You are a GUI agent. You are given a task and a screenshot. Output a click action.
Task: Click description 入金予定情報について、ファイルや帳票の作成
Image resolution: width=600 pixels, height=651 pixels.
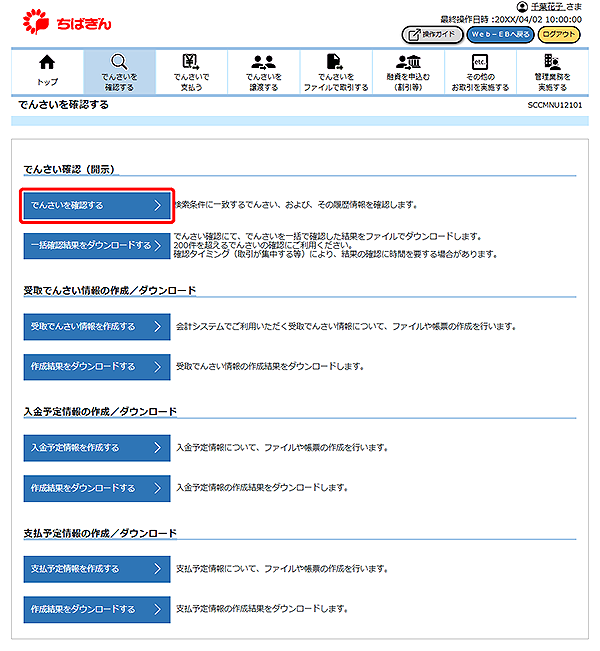[x=282, y=448]
